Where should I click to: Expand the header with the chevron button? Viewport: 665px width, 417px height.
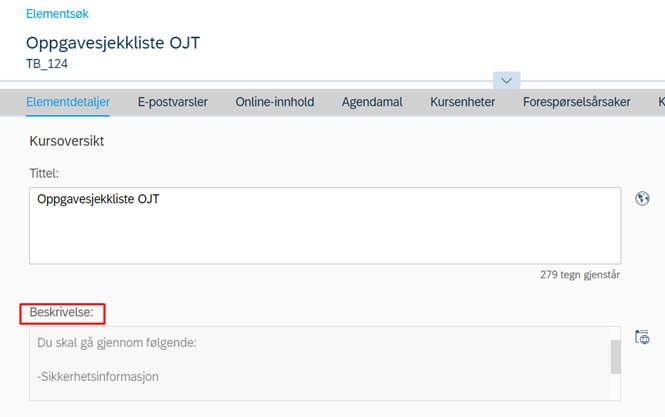coord(506,80)
